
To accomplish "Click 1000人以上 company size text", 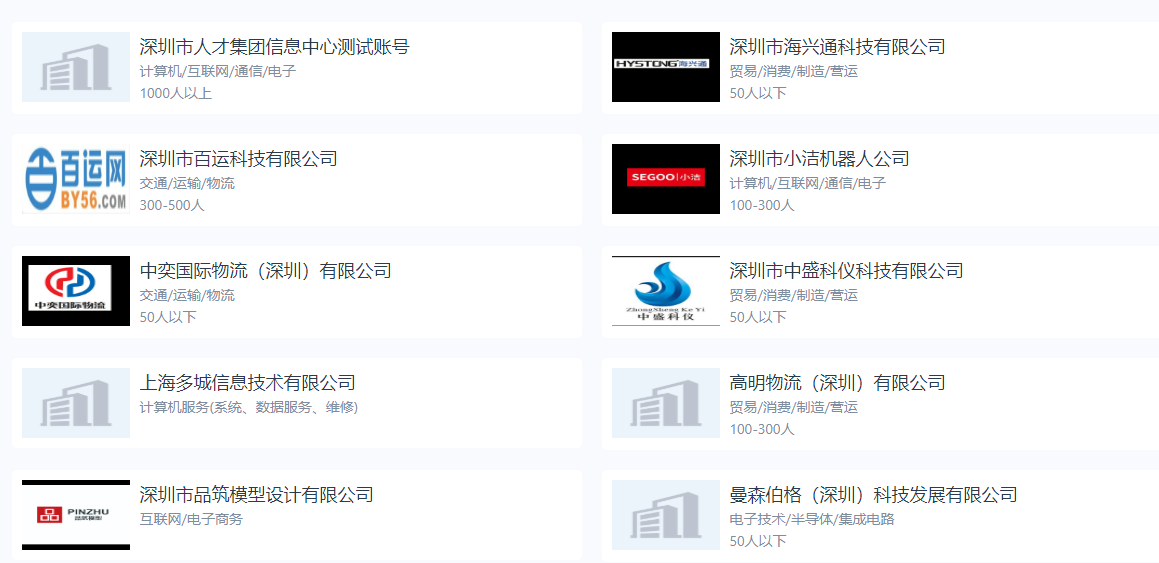I will point(176,94).
